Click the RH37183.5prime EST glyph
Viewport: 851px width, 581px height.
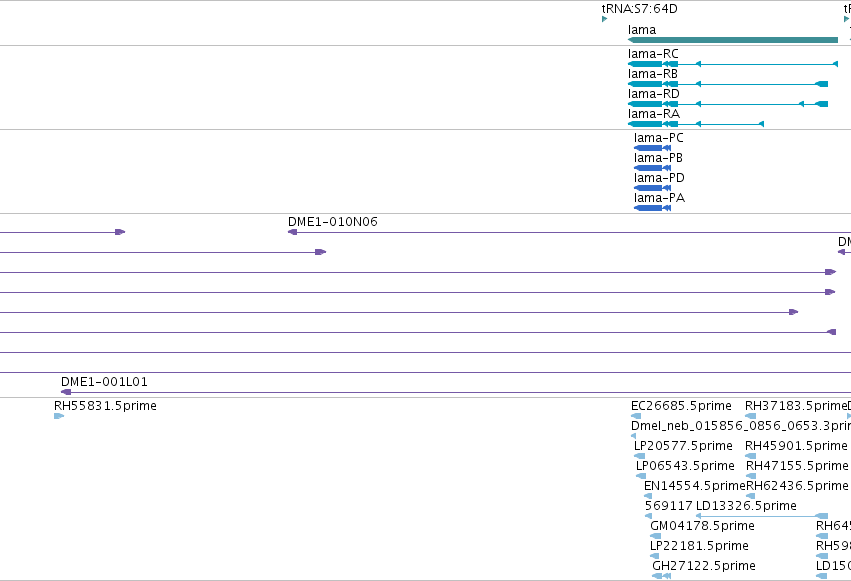tap(751, 416)
